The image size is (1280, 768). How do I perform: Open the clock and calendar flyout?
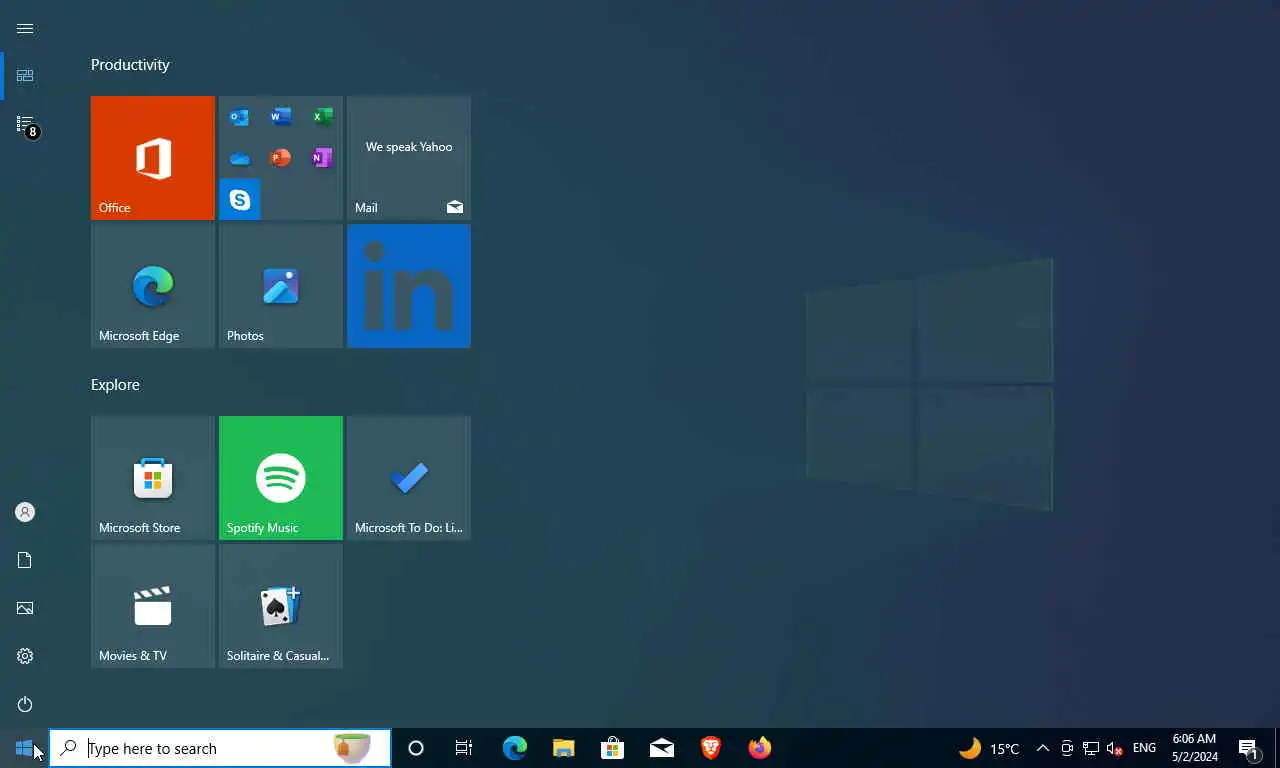(x=1194, y=748)
